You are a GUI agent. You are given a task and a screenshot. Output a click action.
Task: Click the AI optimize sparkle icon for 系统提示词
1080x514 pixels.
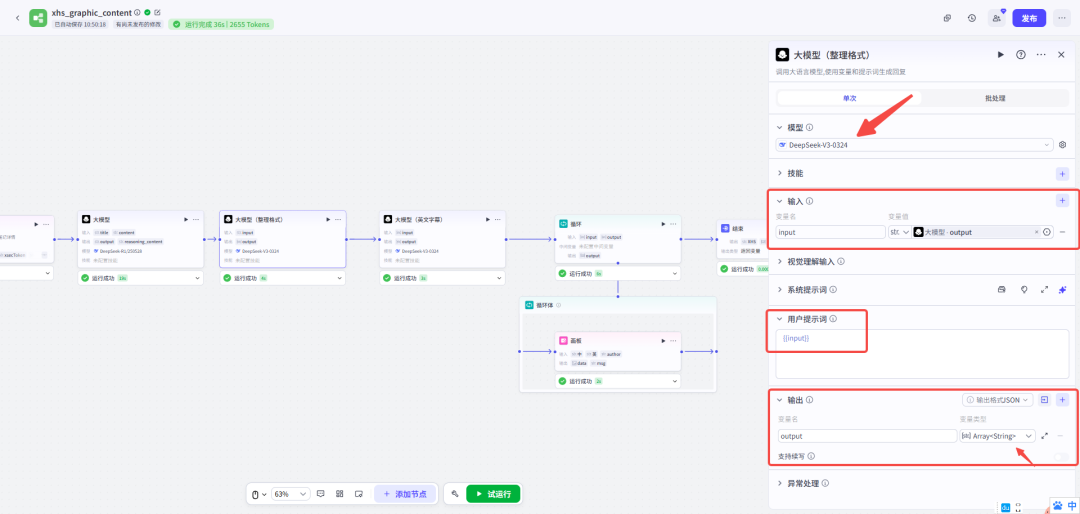[x=1061, y=289]
